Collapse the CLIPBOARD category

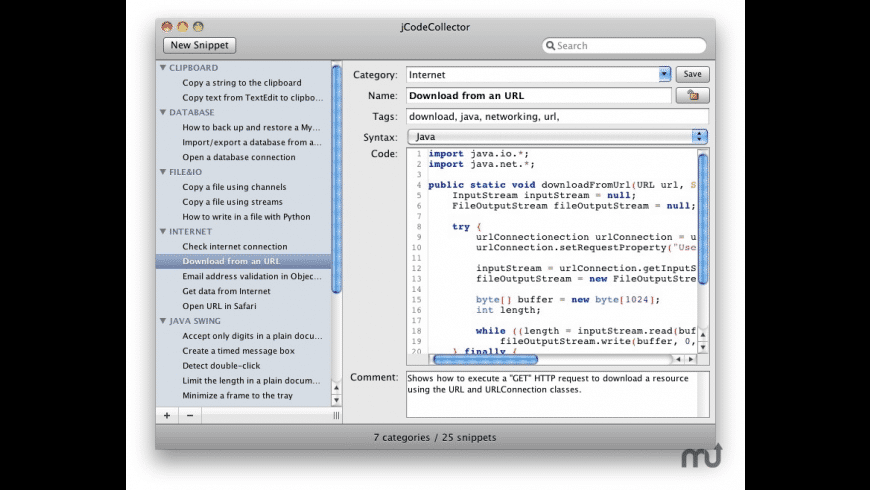coord(163,68)
